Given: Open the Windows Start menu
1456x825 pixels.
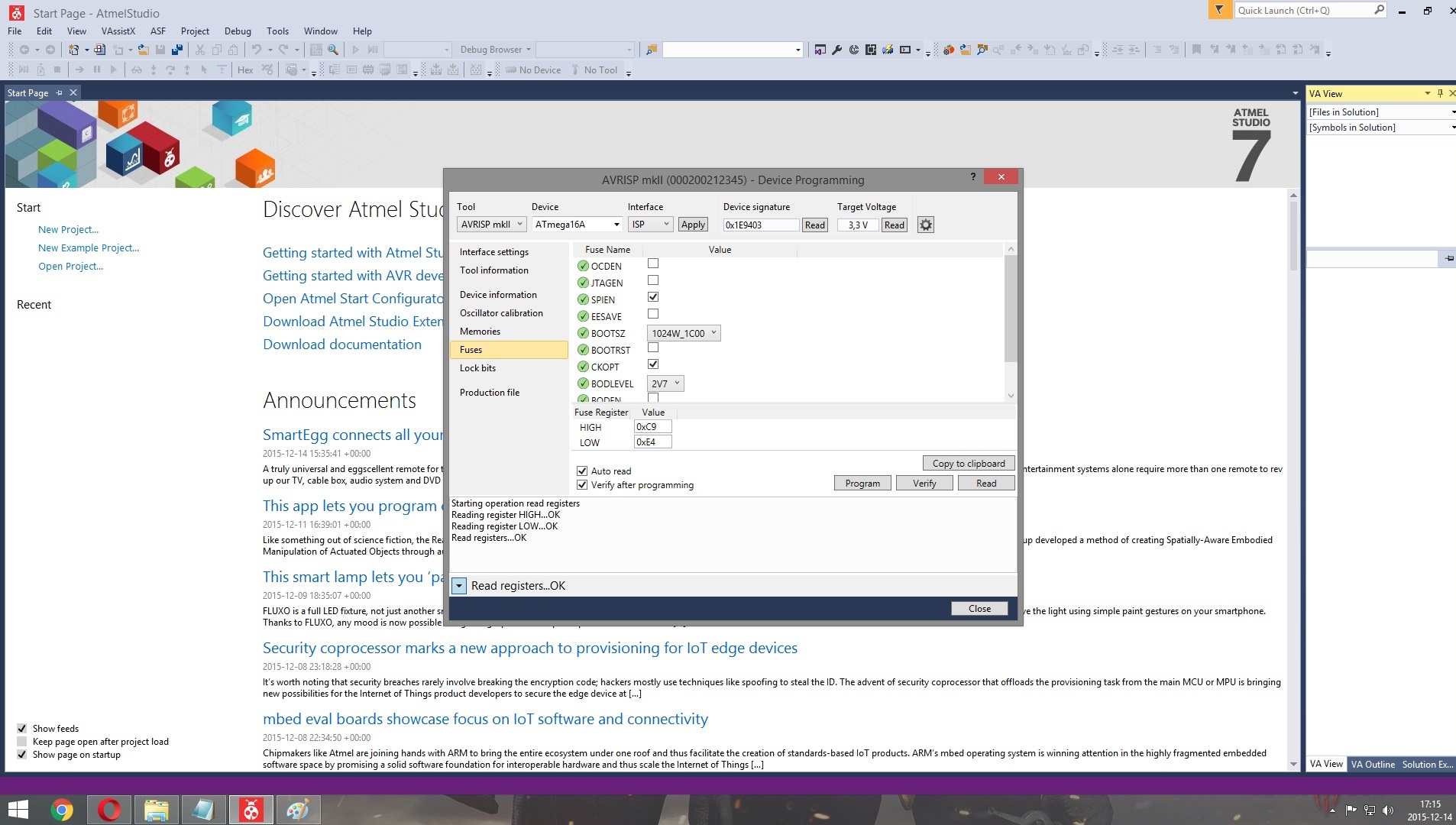Looking at the screenshot, I should (x=18, y=810).
